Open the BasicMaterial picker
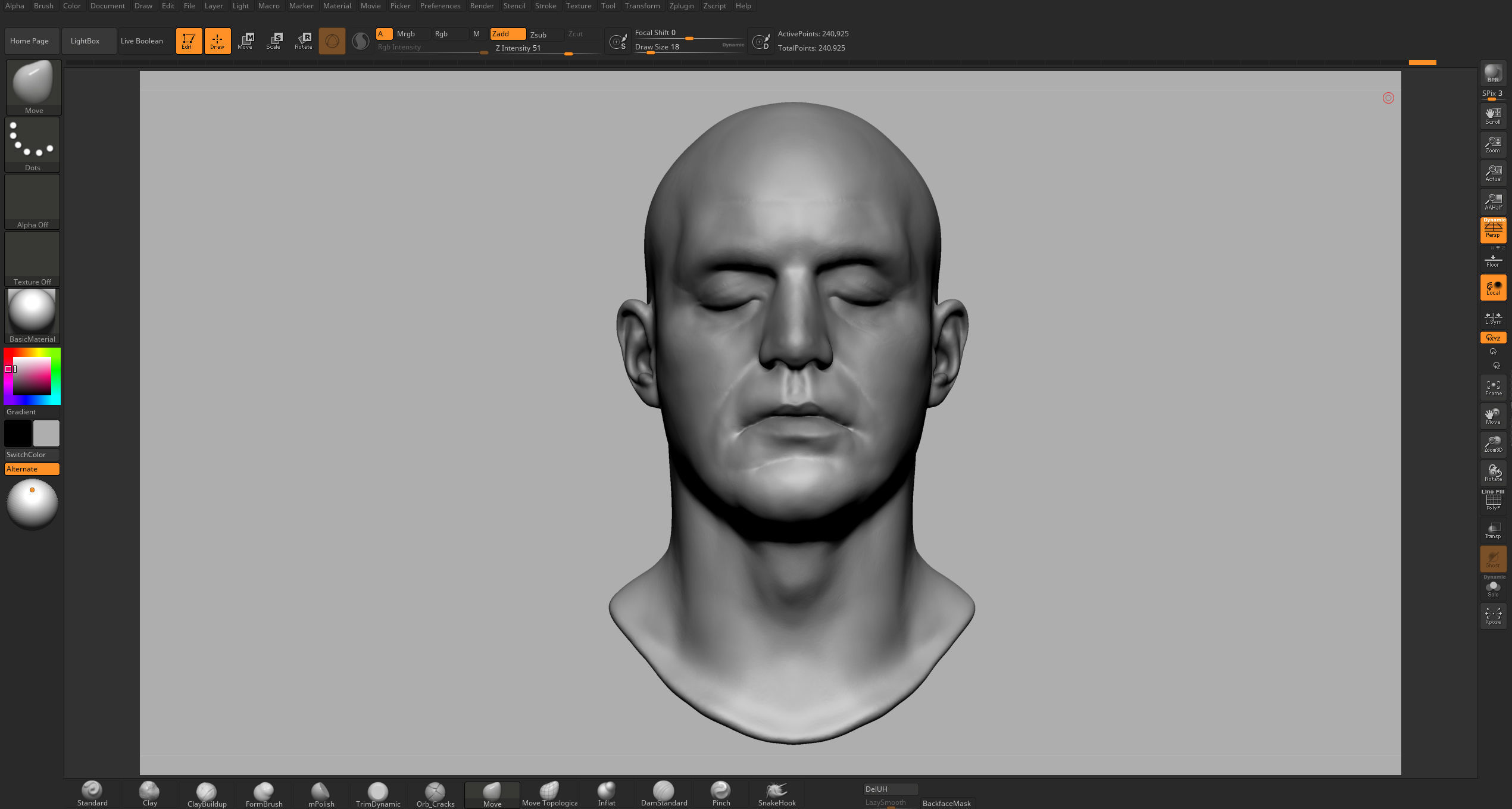The image size is (1512, 809). 32,316
